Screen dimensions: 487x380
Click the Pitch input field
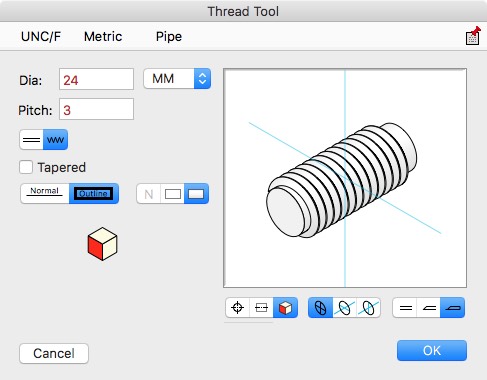click(96, 109)
